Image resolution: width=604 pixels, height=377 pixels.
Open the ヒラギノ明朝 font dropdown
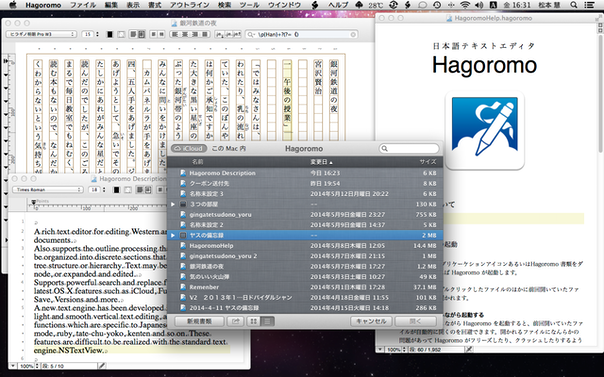41,34
